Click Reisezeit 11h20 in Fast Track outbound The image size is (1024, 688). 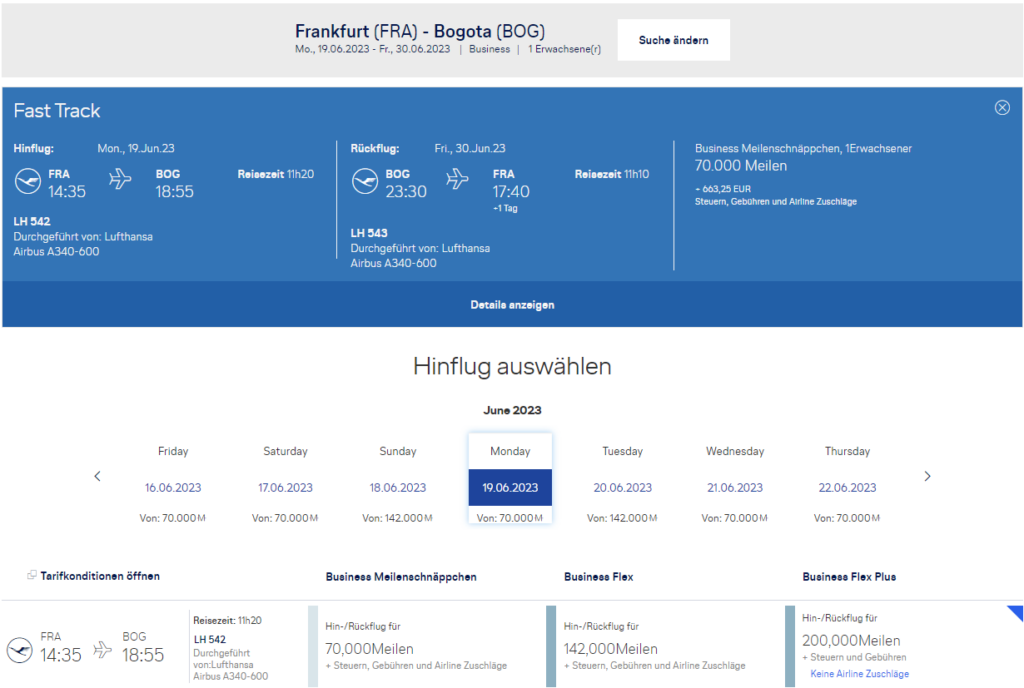point(276,174)
